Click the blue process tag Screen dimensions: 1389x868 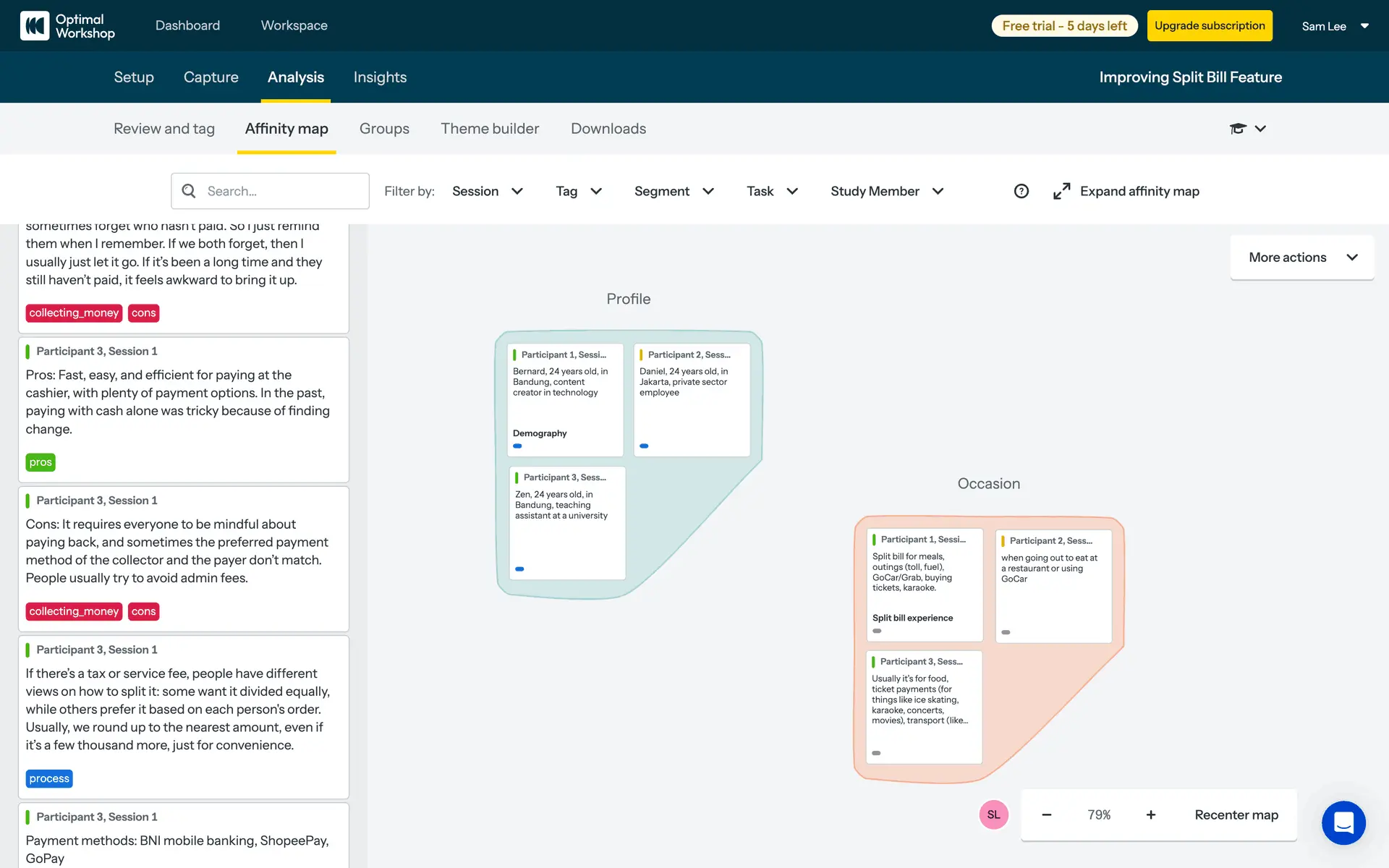(x=49, y=778)
